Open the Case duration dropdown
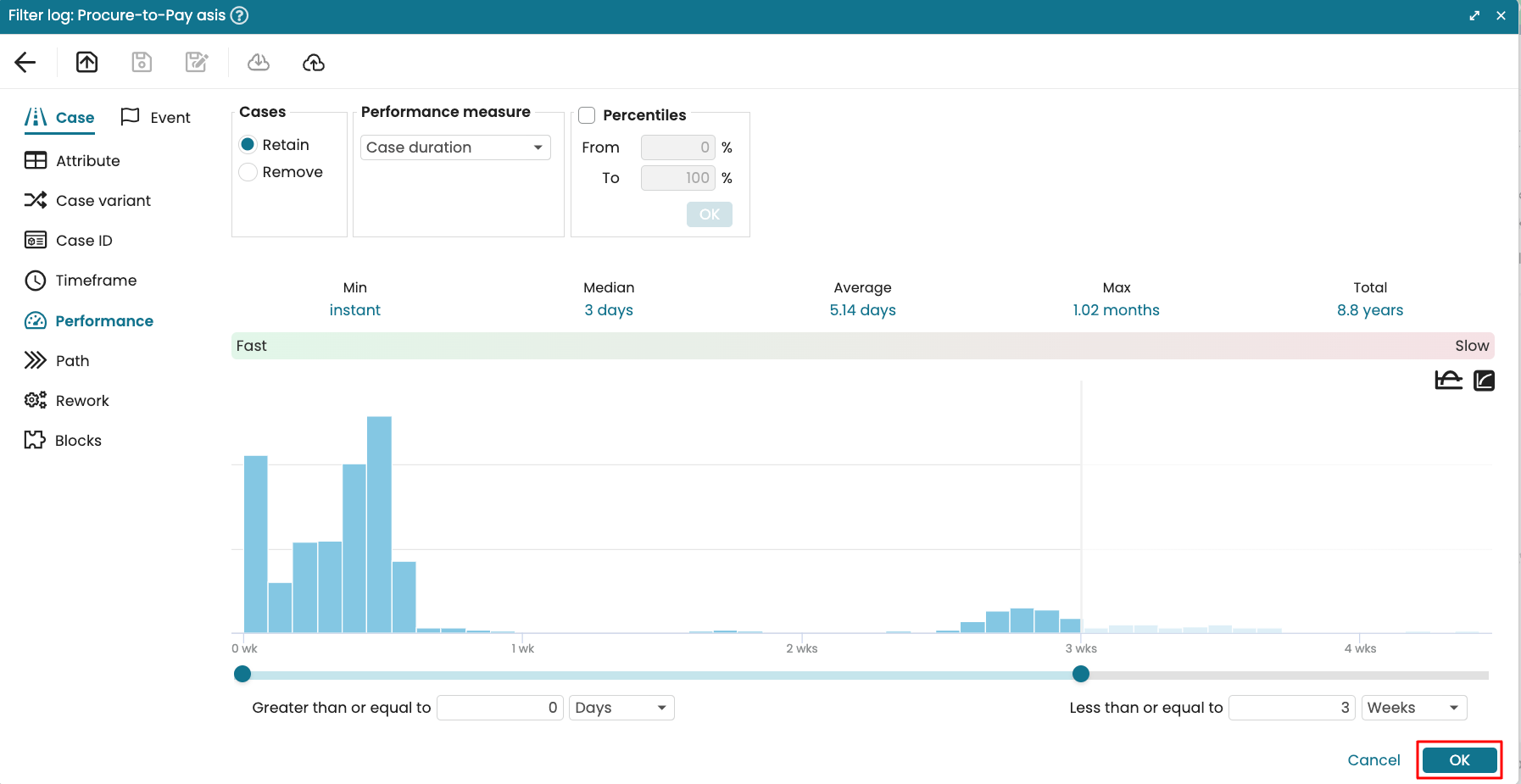This screenshot has height=784, width=1521. coord(455,147)
